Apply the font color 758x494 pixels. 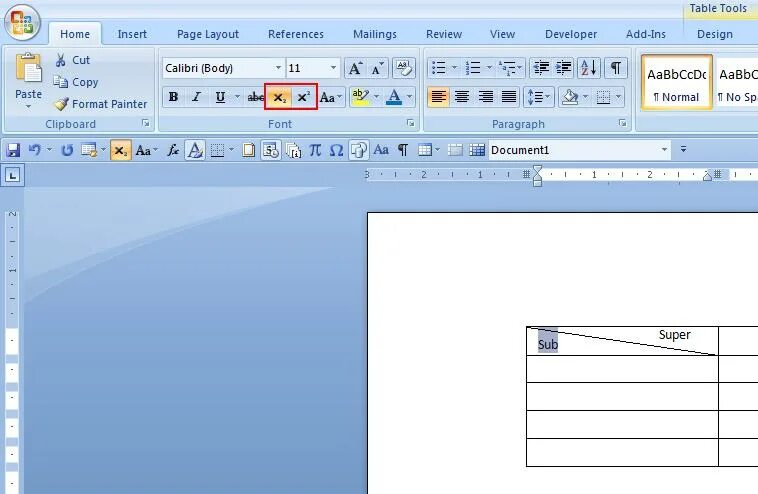(x=394, y=97)
